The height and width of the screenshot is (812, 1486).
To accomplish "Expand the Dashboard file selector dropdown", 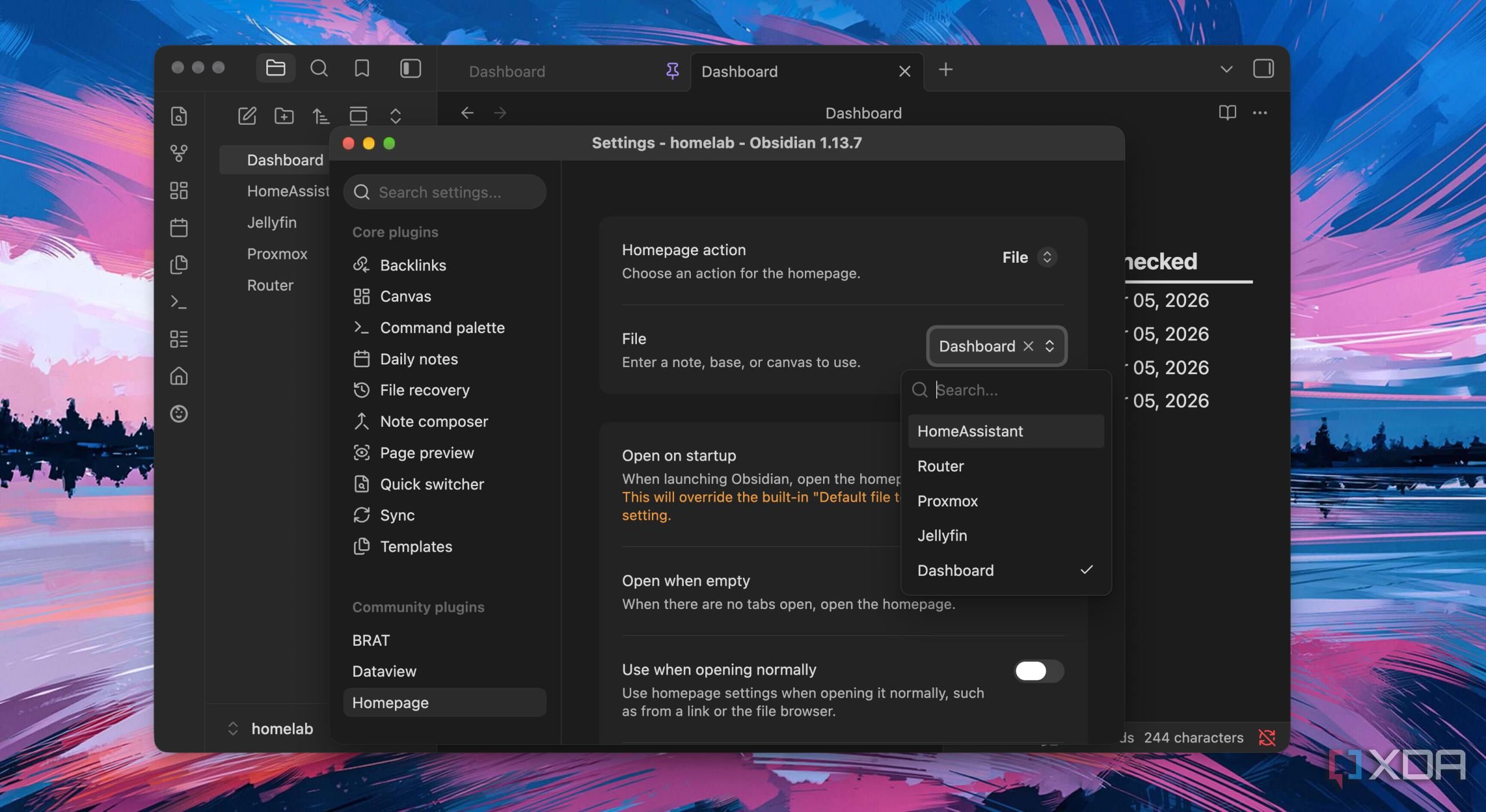I will click(x=996, y=346).
